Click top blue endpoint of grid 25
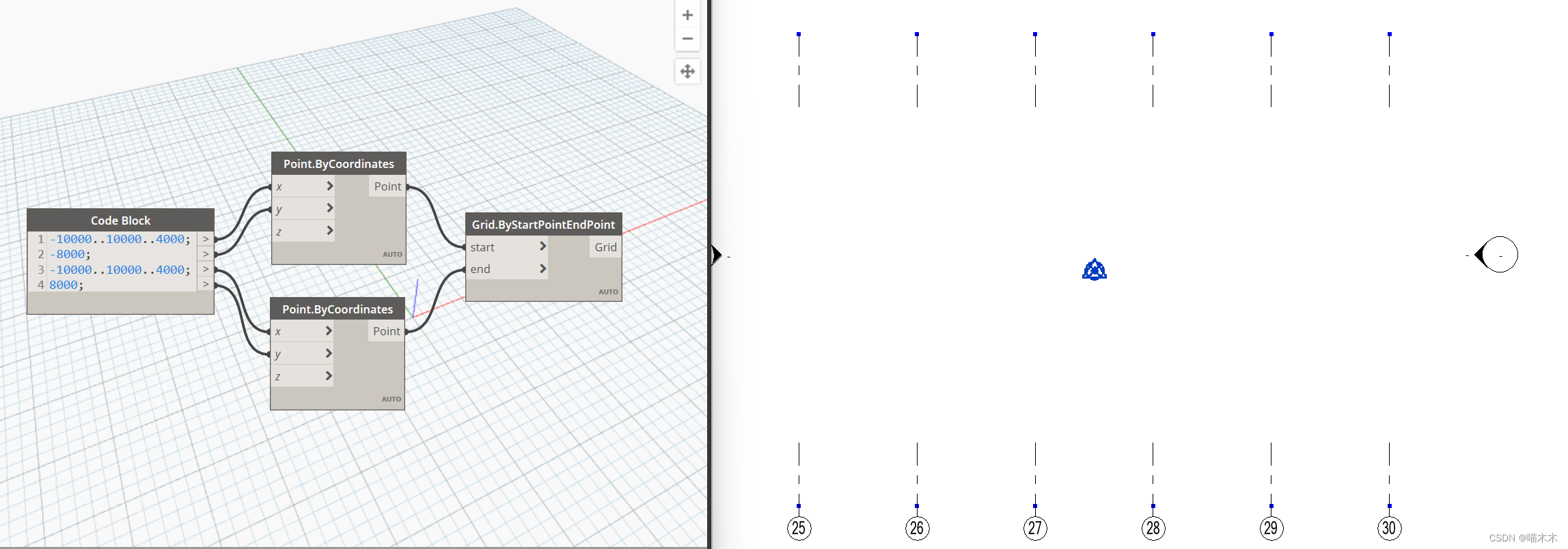Viewport: 1568px width, 549px height. point(799,34)
